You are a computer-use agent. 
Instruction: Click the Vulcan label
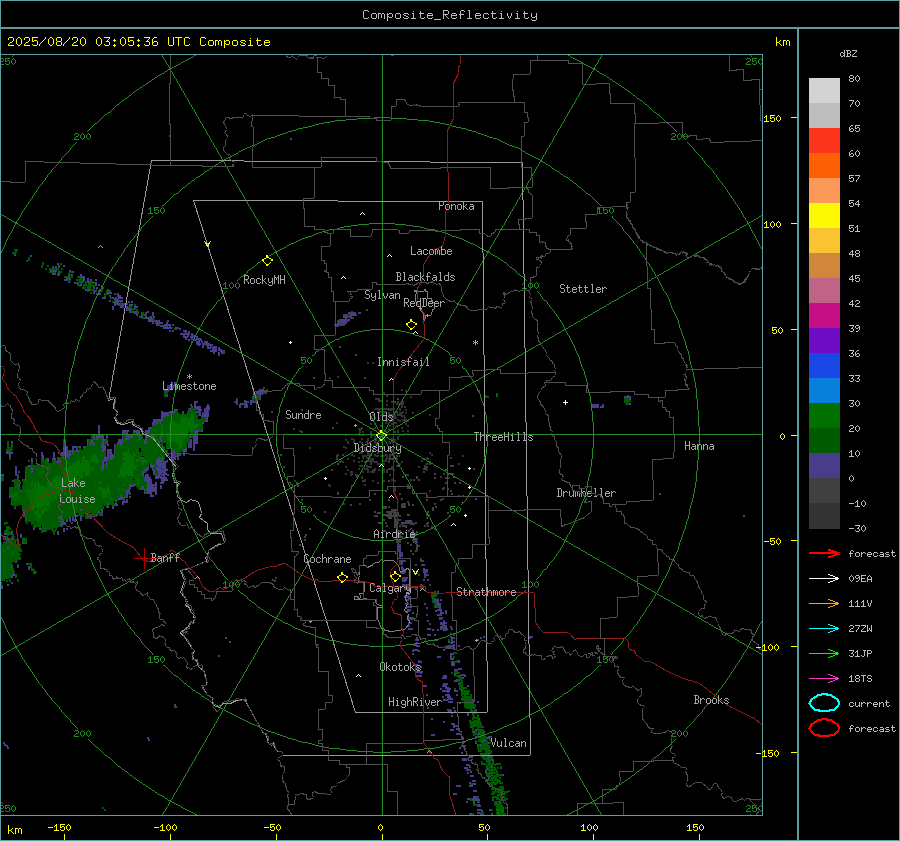(509, 743)
